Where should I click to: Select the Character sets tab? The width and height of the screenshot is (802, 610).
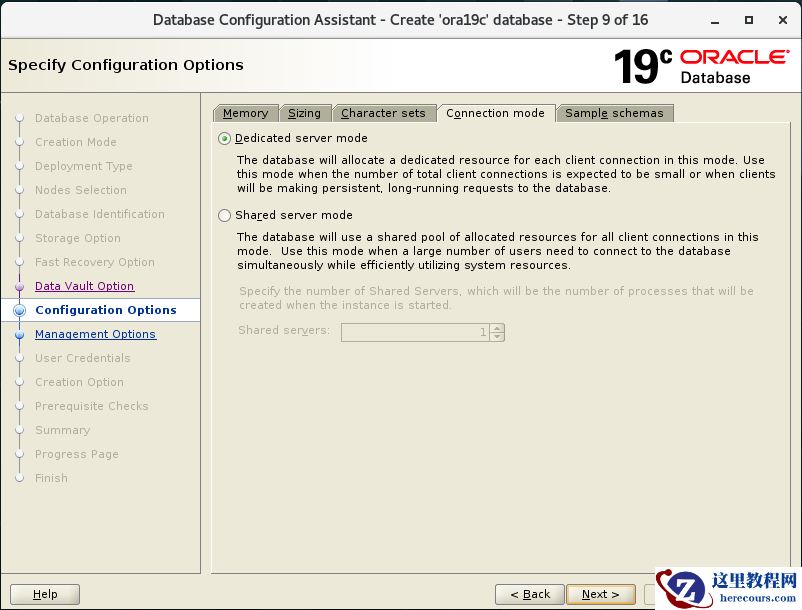point(383,113)
